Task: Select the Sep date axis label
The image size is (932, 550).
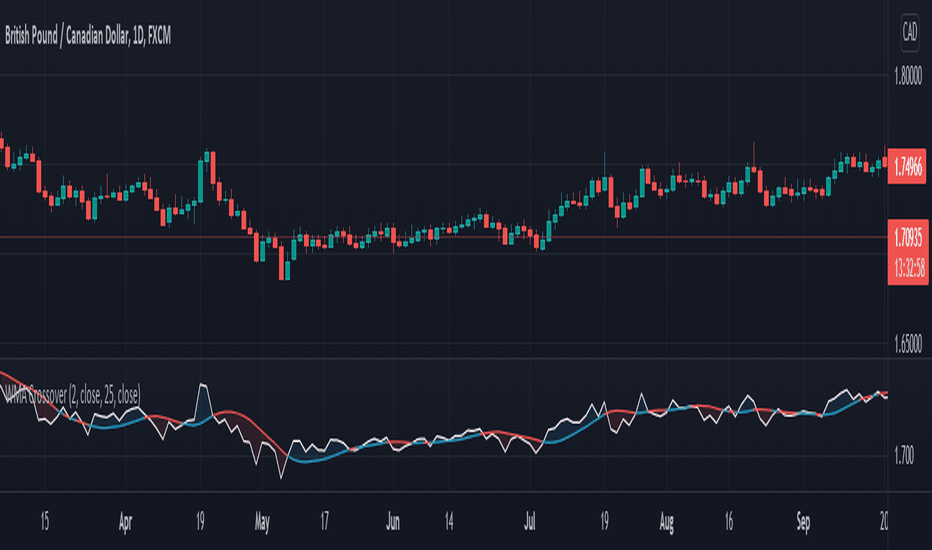Action: tap(803, 522)
